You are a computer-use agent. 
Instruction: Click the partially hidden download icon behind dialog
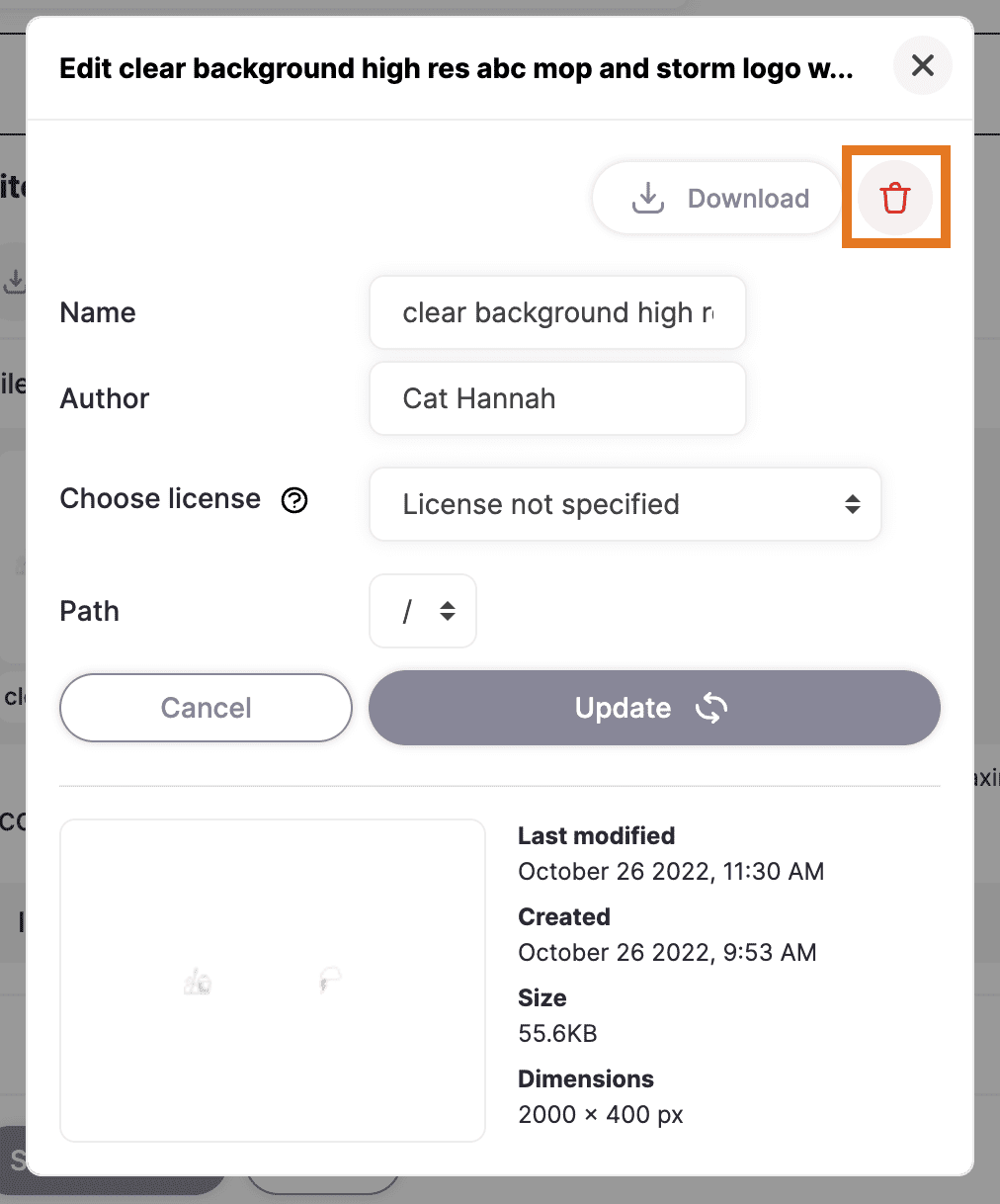click(x=14, y=282)
